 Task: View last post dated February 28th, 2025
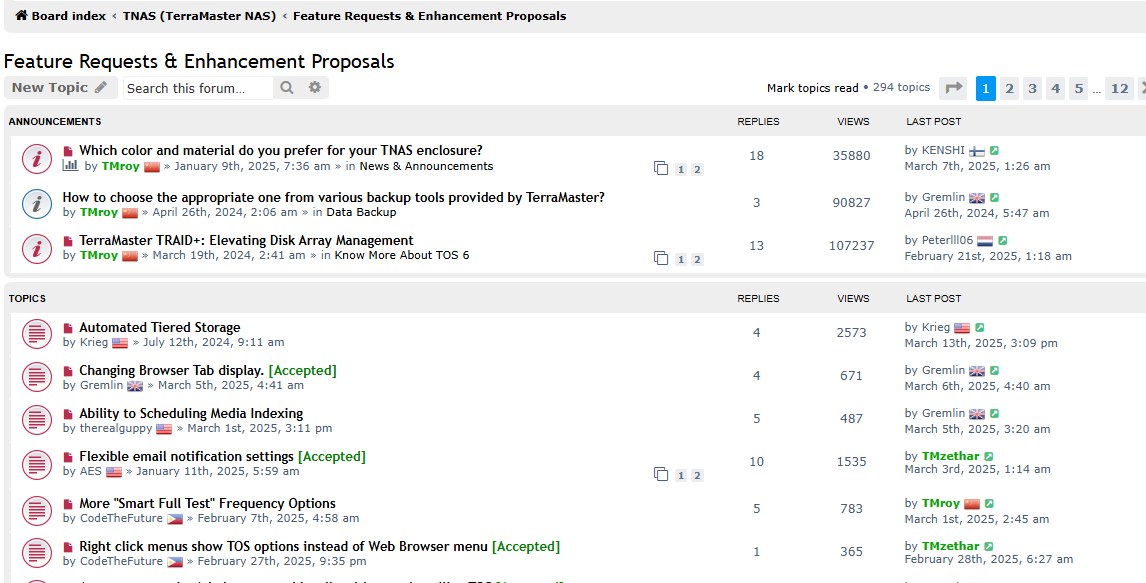(988, 546)
